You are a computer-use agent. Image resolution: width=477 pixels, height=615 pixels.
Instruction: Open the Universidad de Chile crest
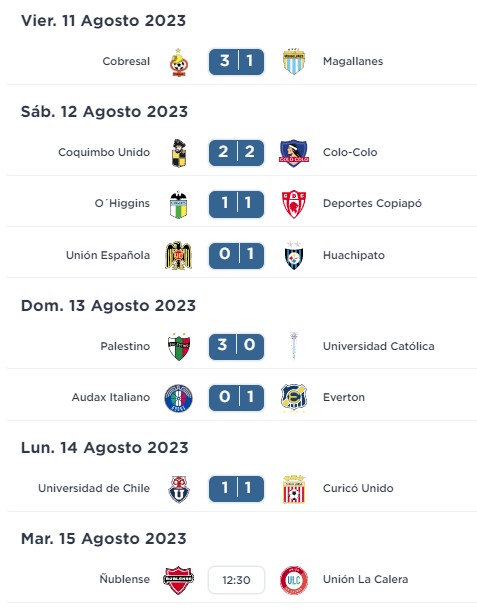(x=179, y=489)
